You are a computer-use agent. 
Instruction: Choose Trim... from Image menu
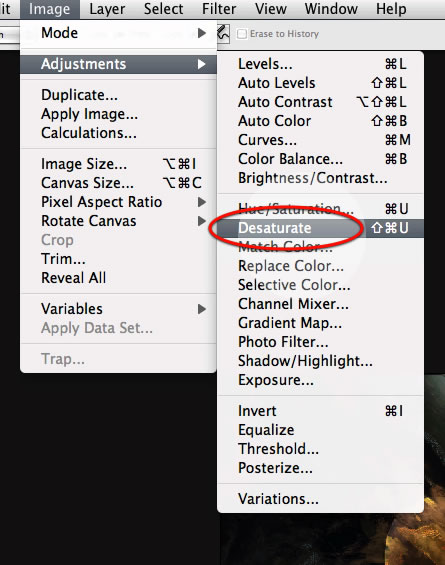tap(118, 259)
